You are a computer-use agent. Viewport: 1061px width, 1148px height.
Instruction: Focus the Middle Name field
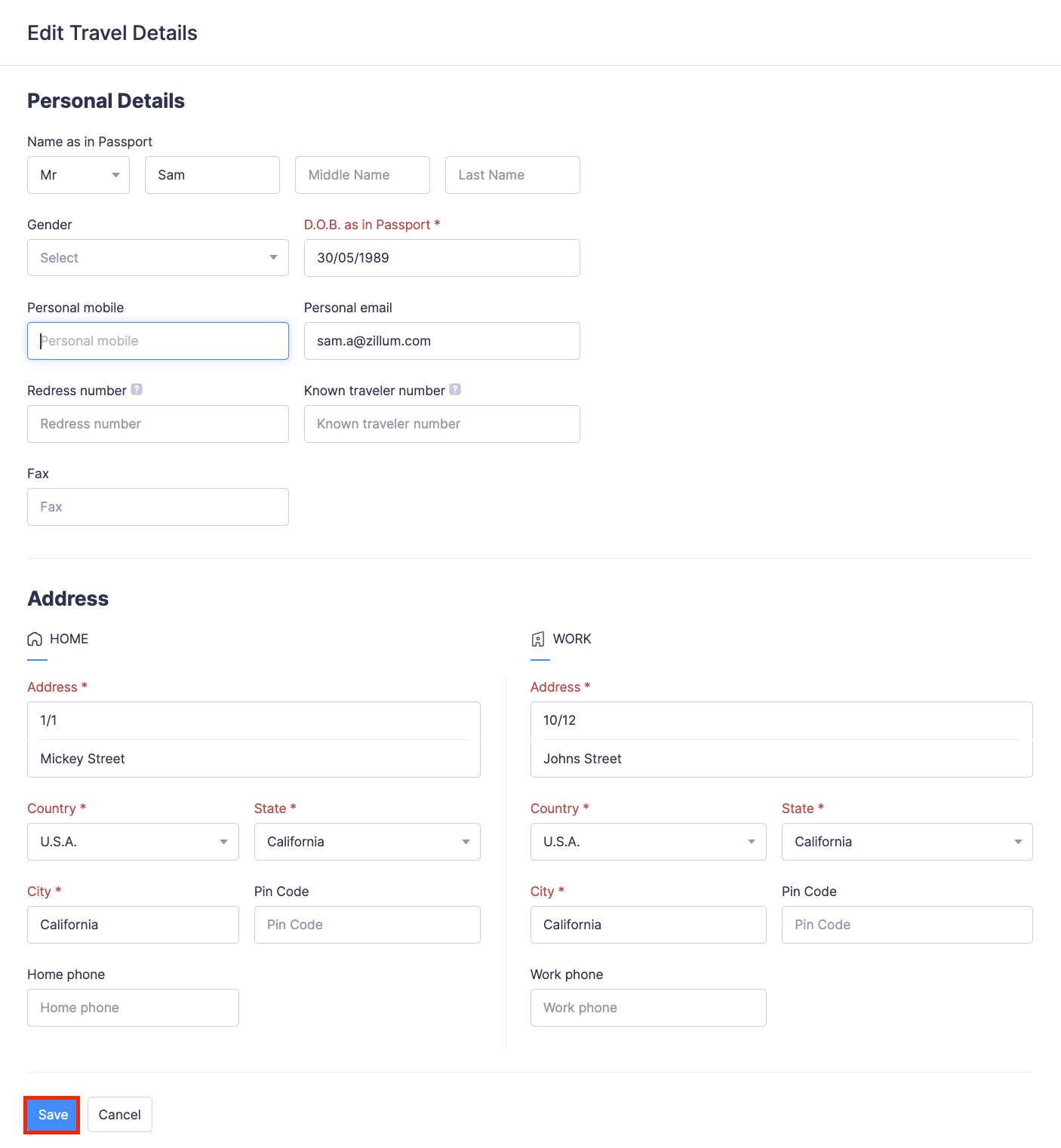362,175
